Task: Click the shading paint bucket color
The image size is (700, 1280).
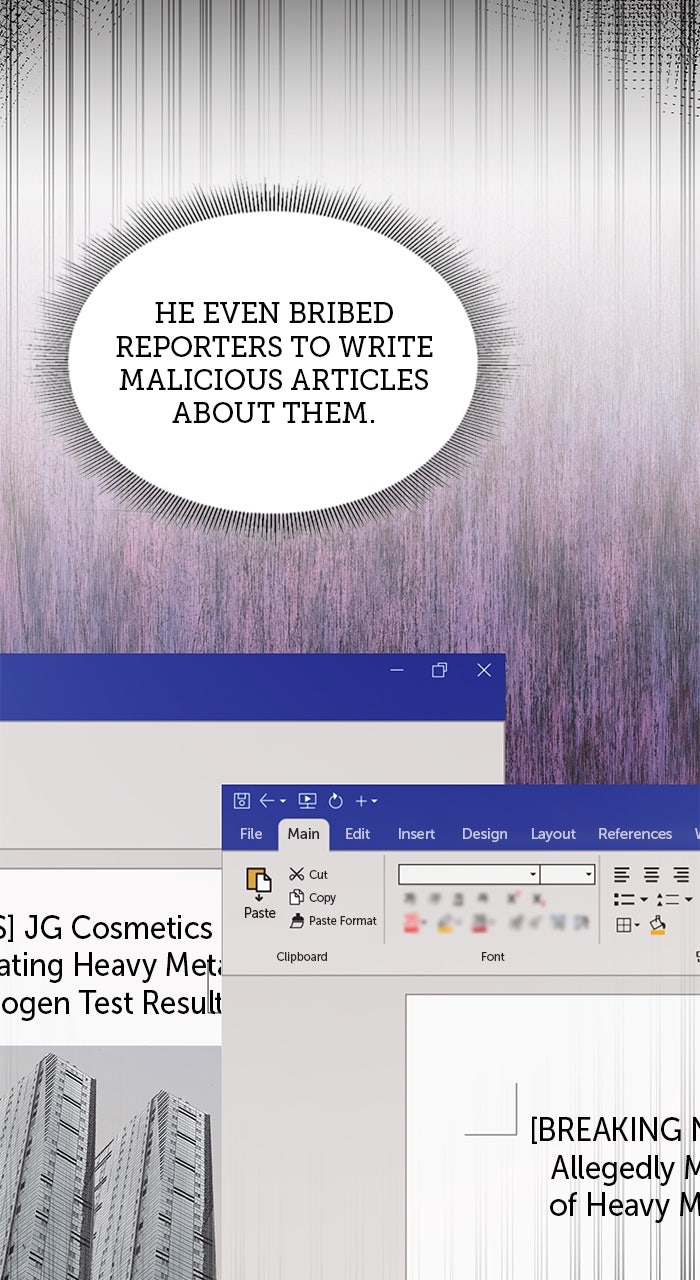Action: point(657,925)
